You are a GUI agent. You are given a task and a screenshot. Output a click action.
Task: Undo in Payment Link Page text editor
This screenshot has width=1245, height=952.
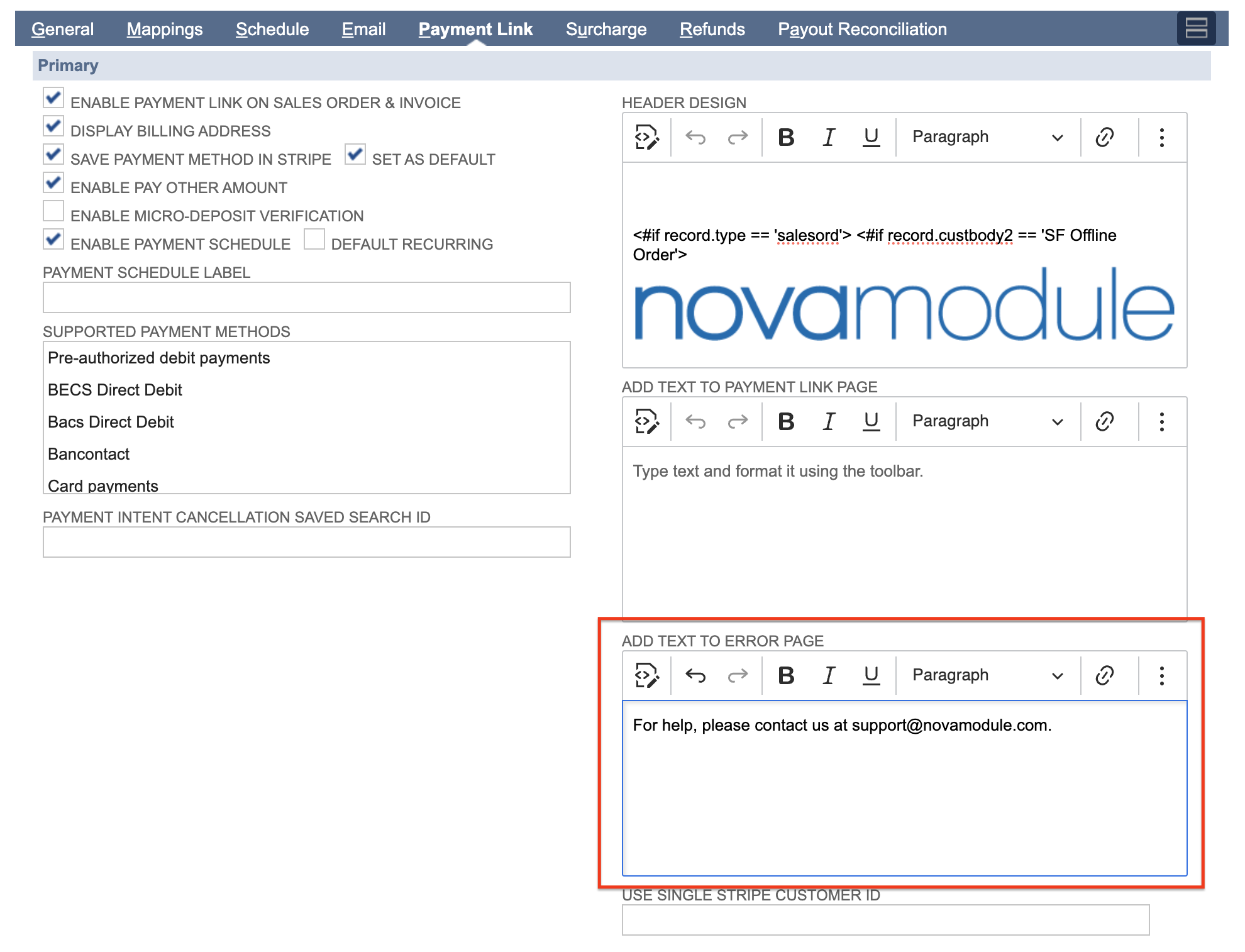point(695,421)
